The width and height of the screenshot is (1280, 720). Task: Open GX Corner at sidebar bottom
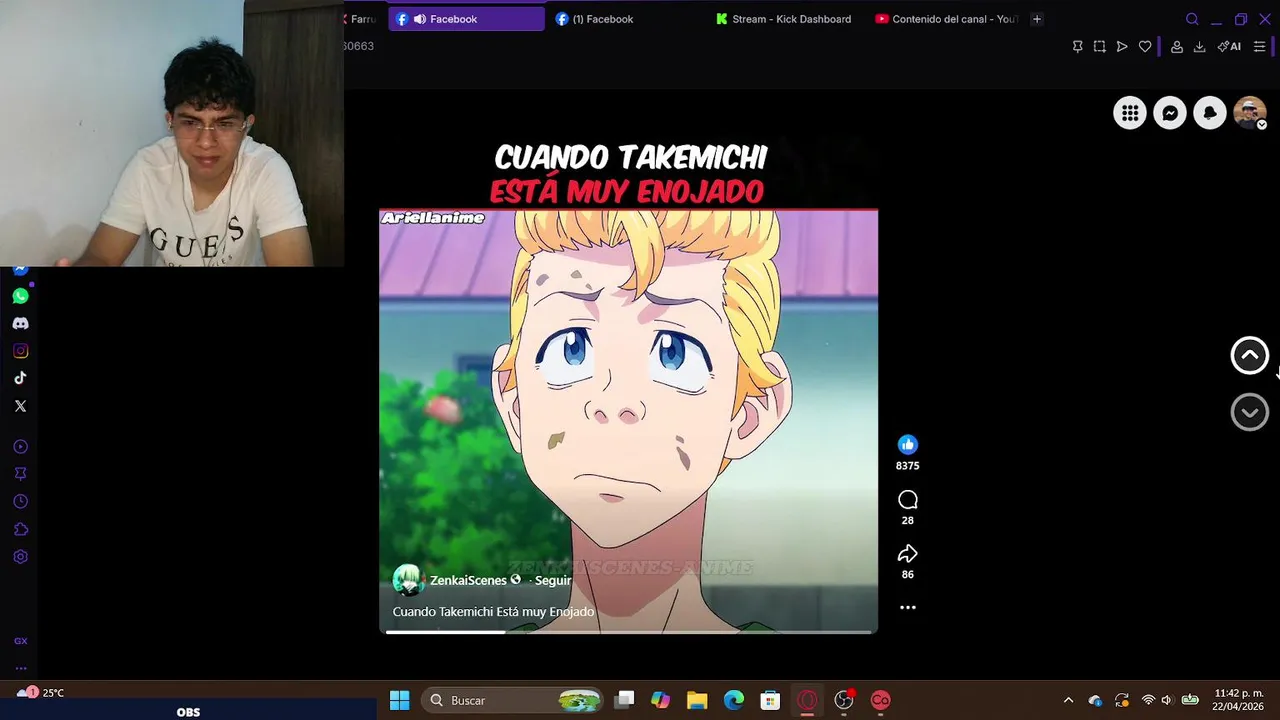pos(20,641)
